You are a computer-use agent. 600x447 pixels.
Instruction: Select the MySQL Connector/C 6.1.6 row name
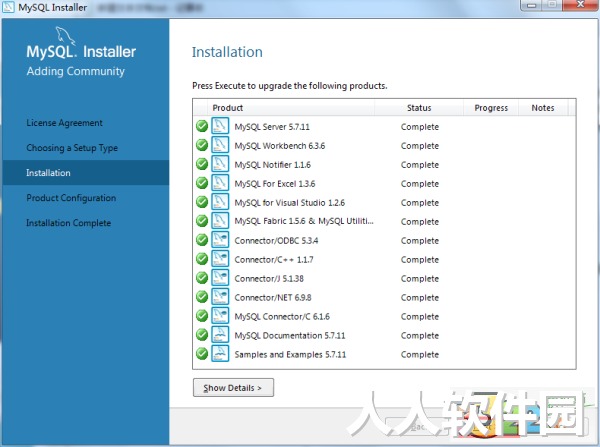pos(282,316)
